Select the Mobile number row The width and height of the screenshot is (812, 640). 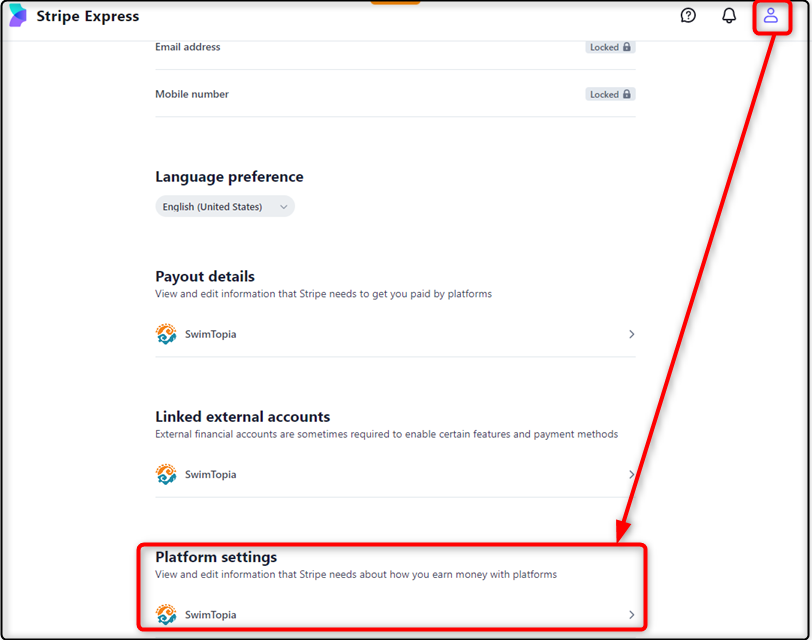(395, 94)
